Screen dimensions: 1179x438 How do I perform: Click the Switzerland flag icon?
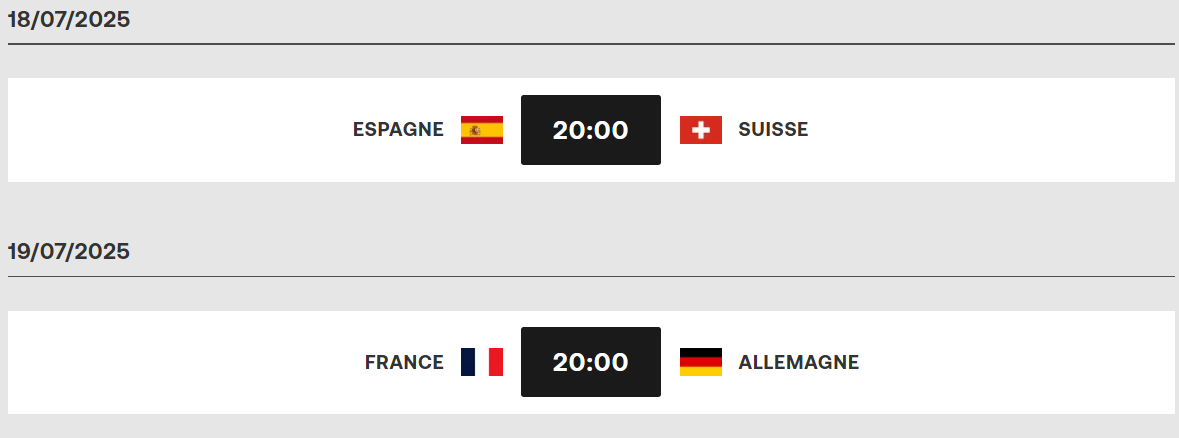(x=701, y=130)
